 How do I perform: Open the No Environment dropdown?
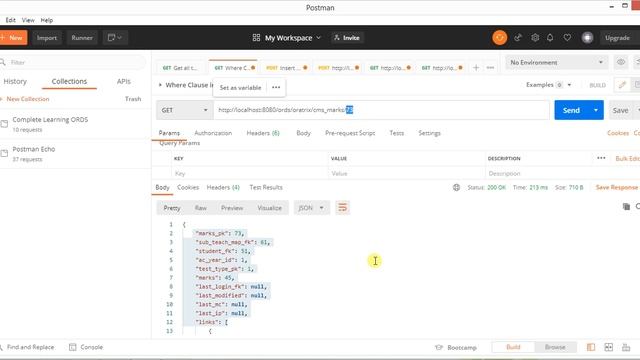click(x=557, y=62)
